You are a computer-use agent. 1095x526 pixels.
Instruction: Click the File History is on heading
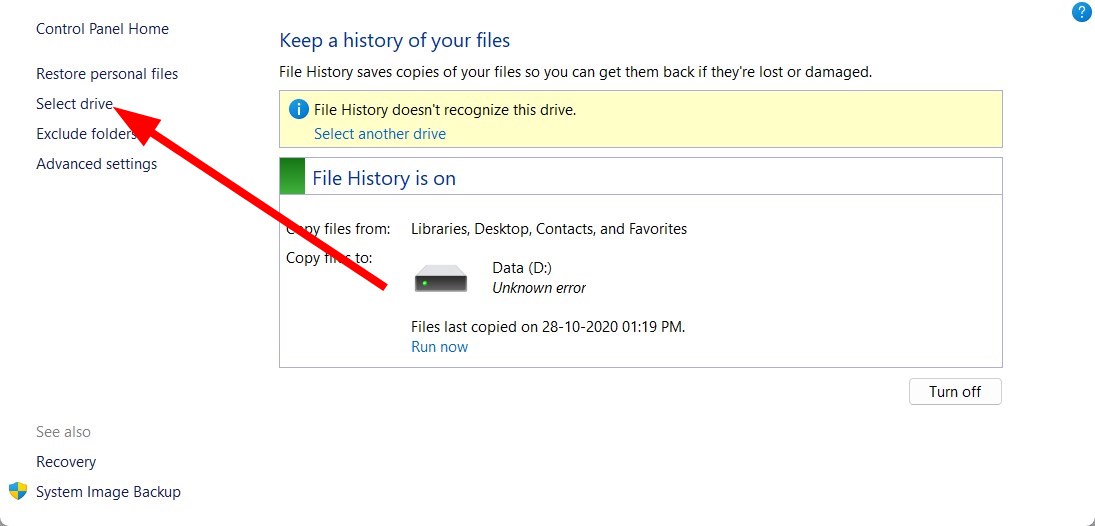click(x=383, y=178)
